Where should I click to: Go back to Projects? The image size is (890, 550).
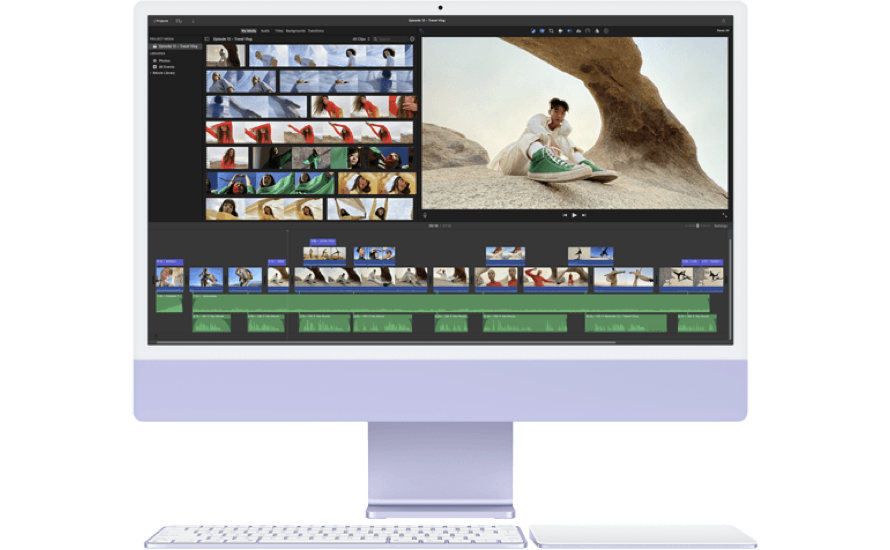coord(161,21)
